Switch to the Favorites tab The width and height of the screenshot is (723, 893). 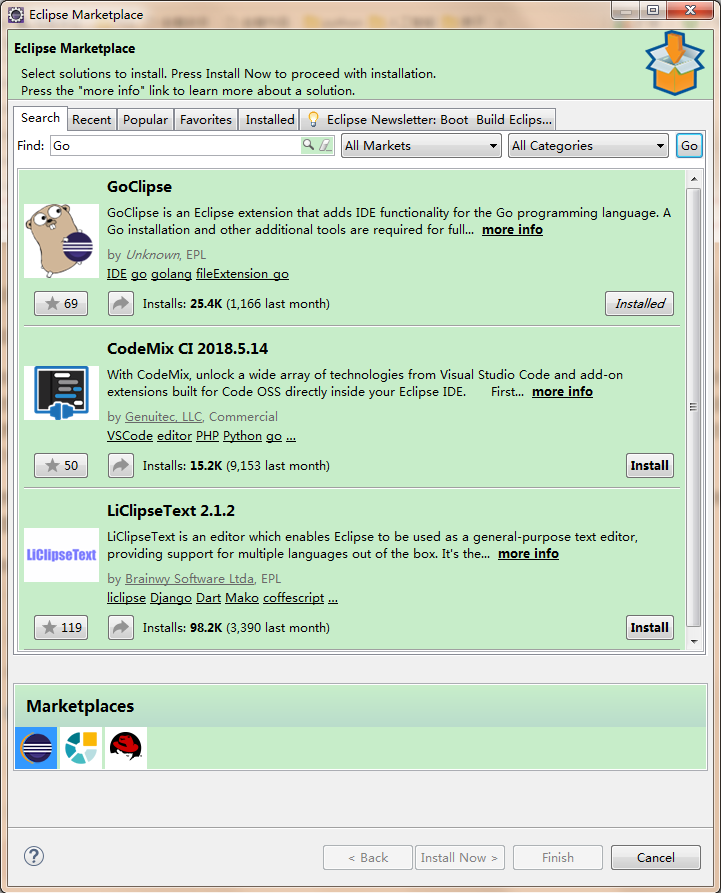point(206,120)
